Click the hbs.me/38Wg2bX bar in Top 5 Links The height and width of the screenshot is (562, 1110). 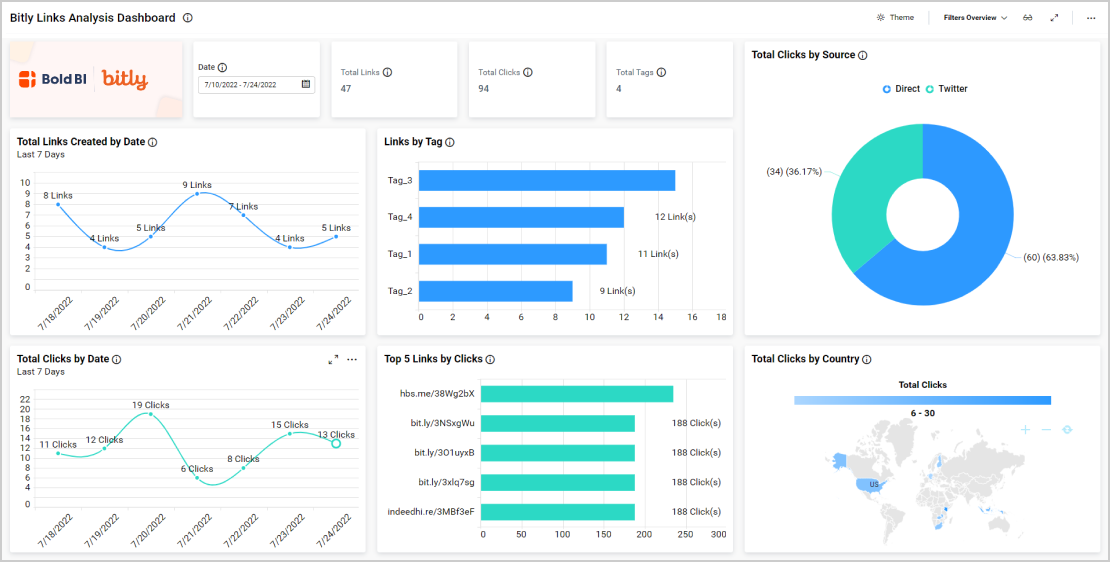[x=578, y=394]
